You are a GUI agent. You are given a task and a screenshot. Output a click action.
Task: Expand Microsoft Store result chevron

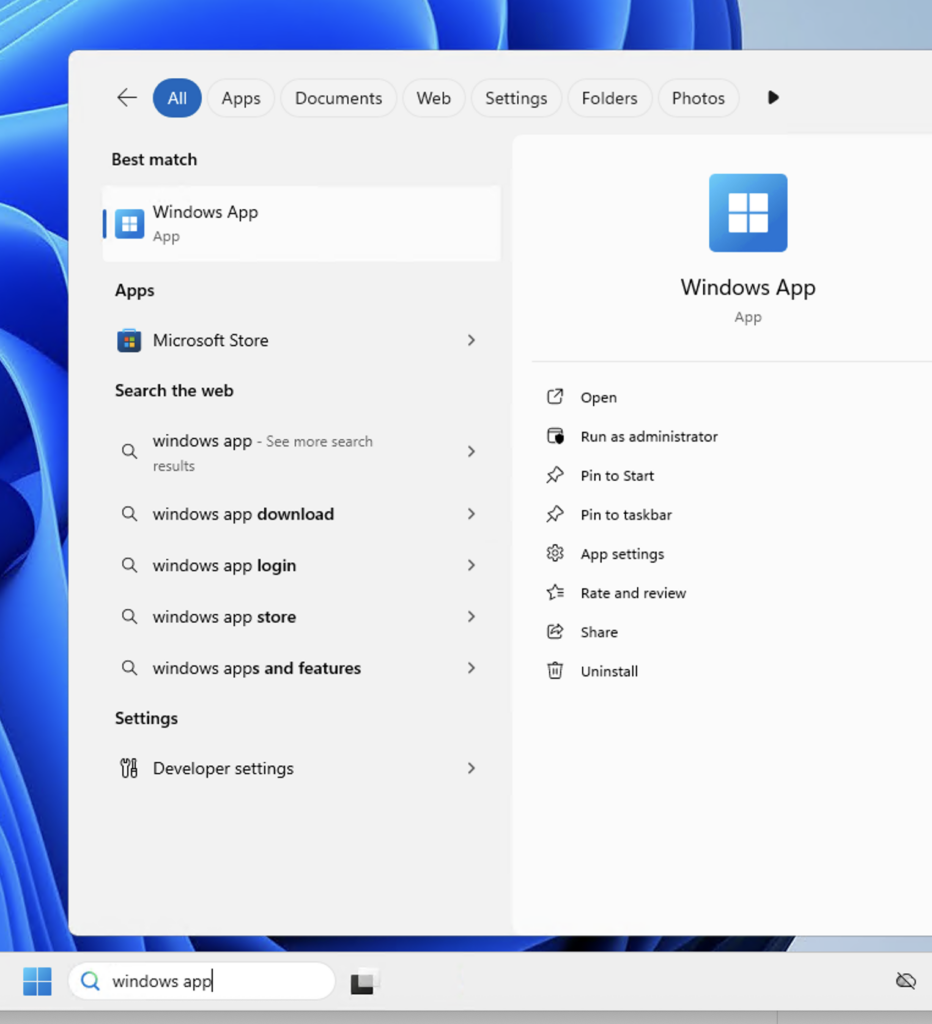point(471,341)
